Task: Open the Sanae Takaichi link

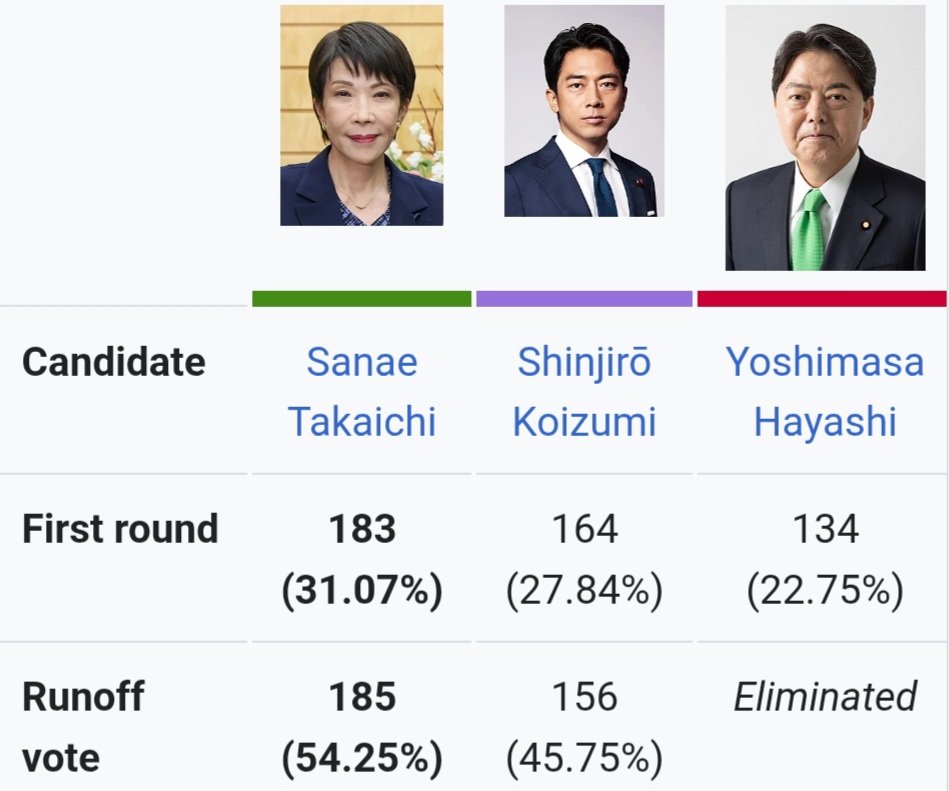Action: [x=362, y=391]
